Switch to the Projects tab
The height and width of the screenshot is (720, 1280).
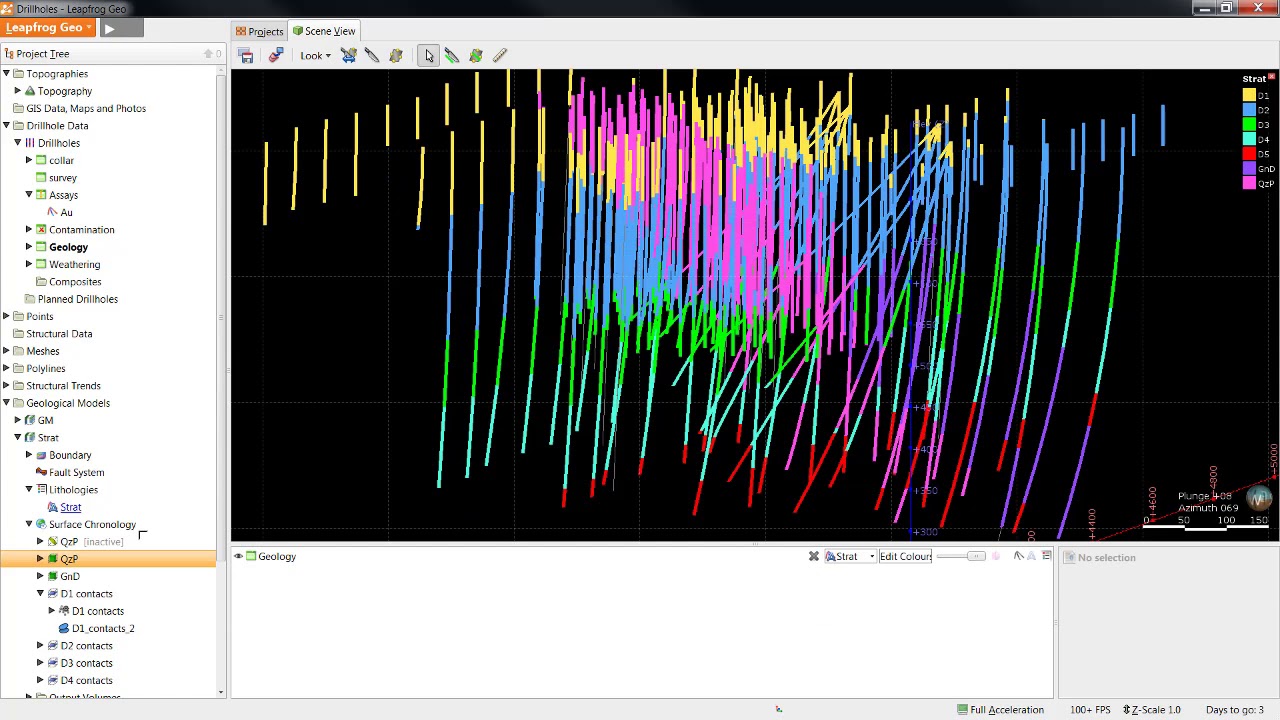click(x=259, y=31)
